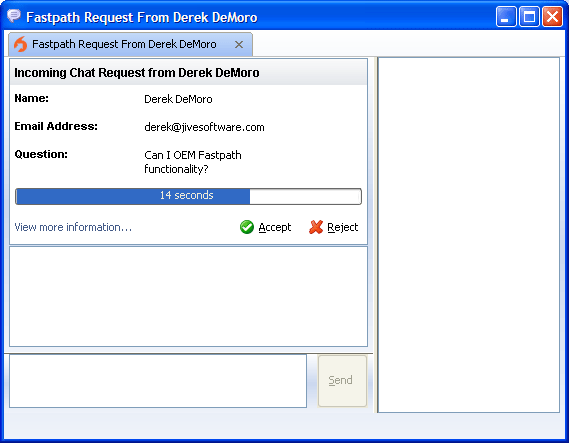Click the blank right side panel

click(468, 235)
